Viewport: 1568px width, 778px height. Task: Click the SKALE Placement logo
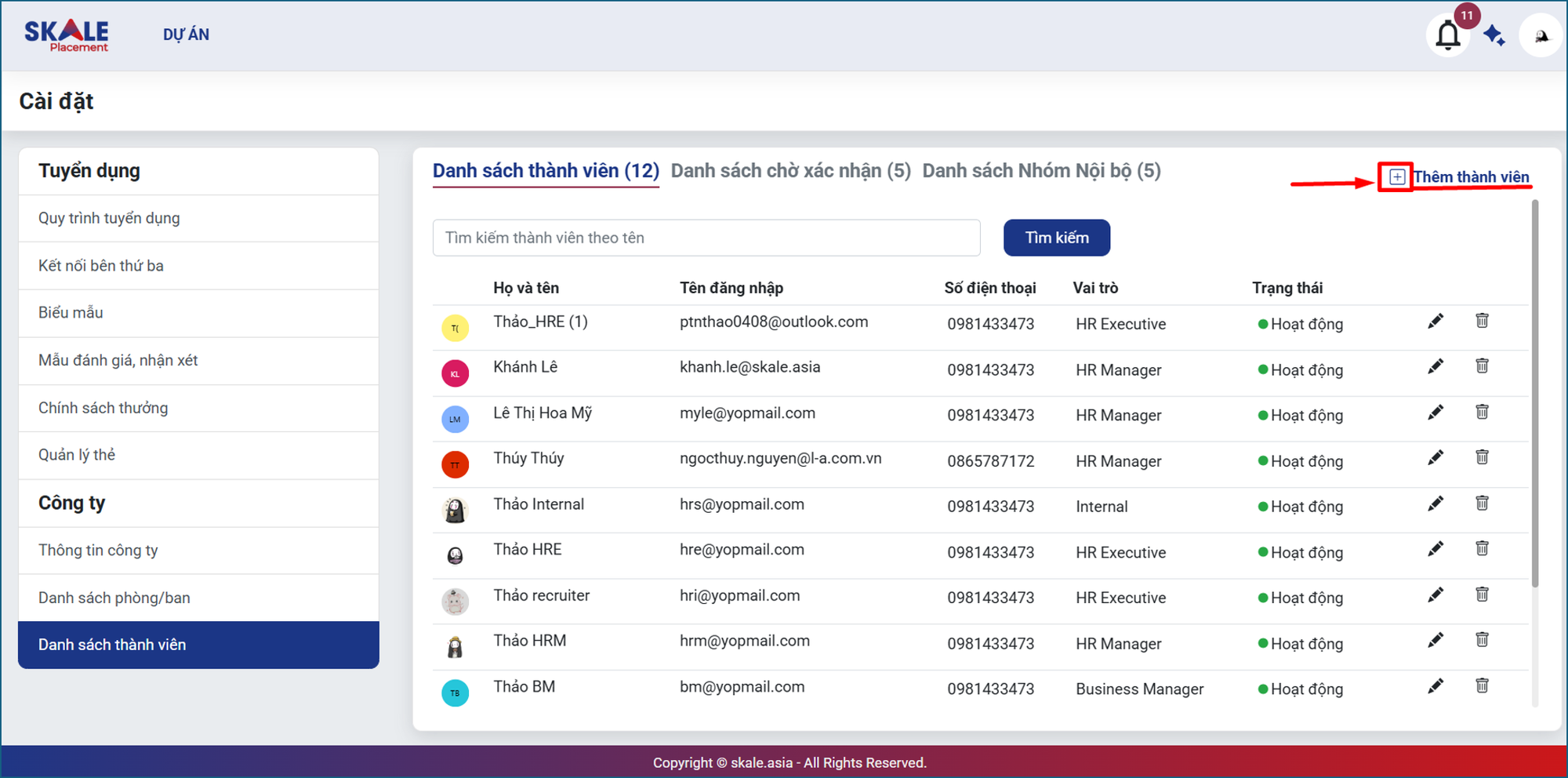(67, 35)
